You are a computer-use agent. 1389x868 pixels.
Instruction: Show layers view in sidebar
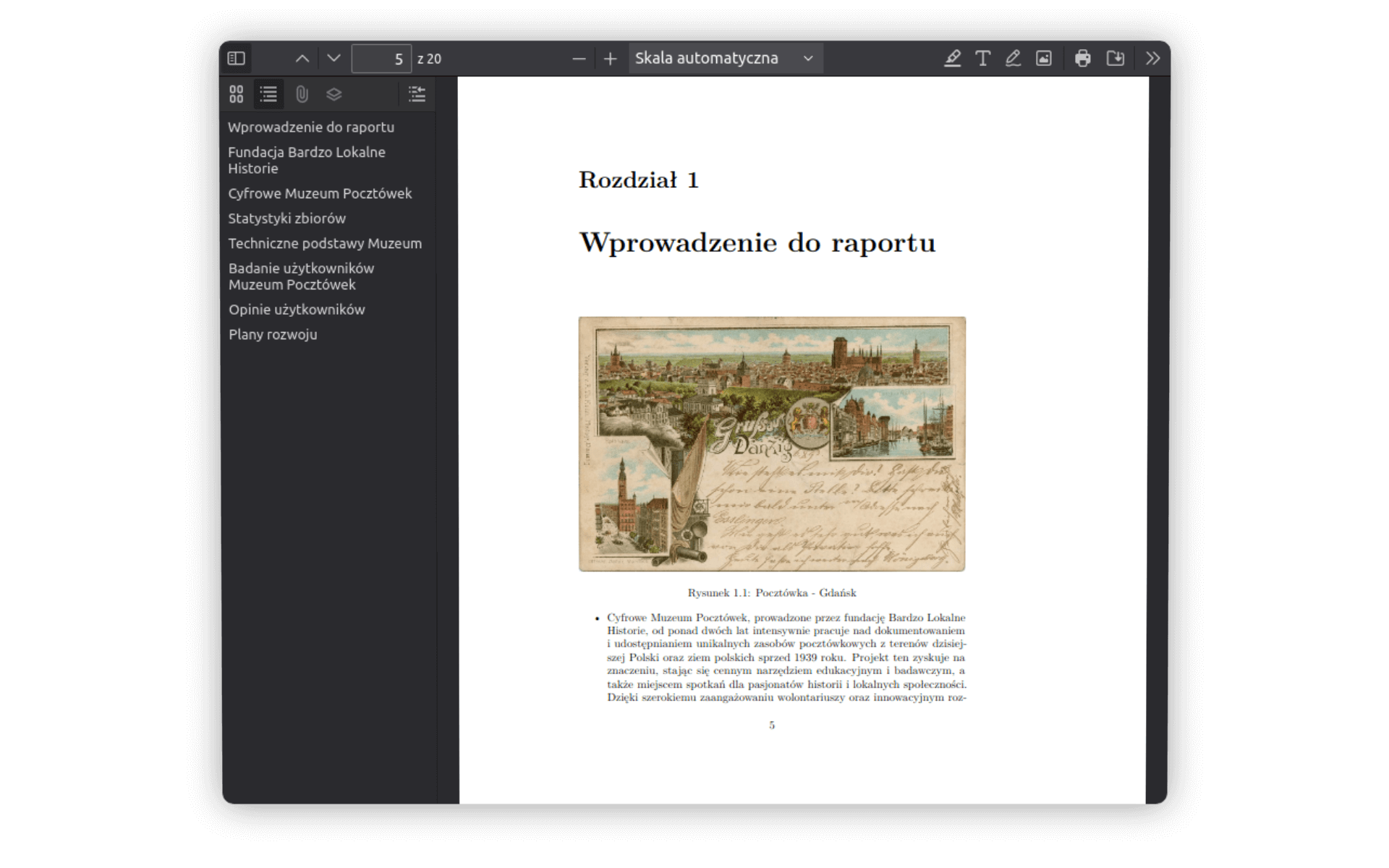(x=334, y=94)
